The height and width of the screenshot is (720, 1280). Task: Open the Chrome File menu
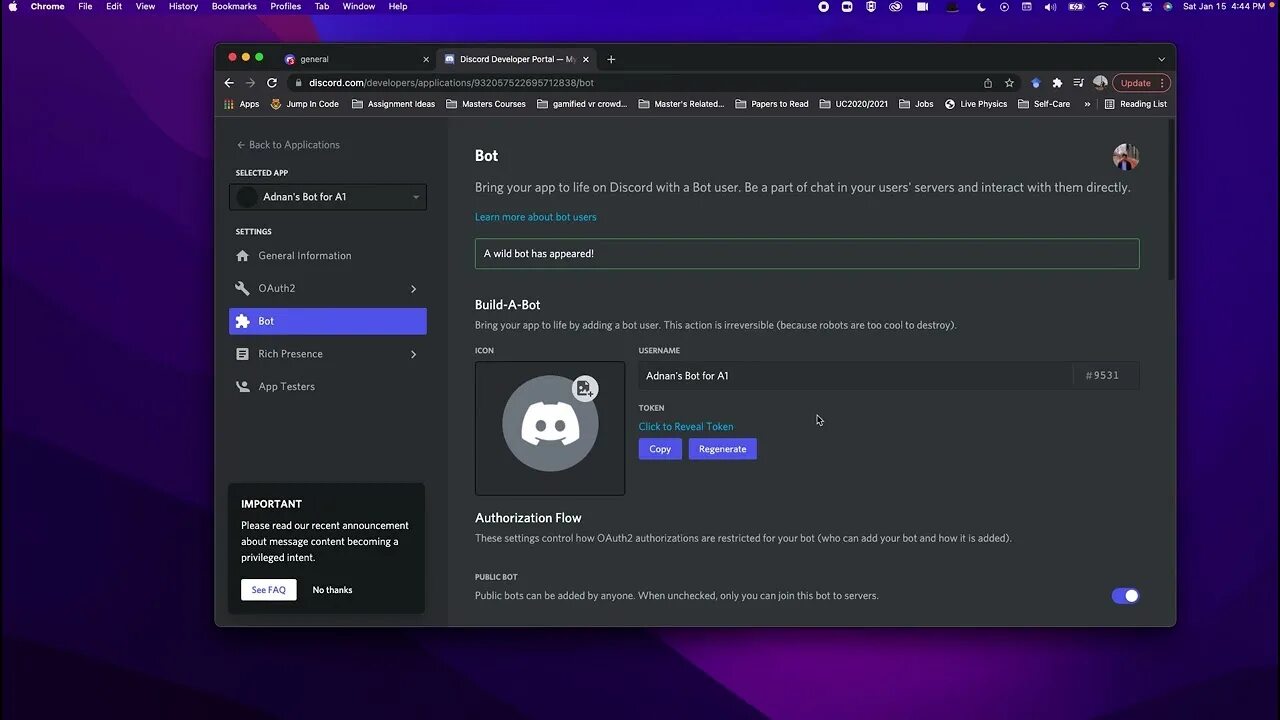(85, 6)
